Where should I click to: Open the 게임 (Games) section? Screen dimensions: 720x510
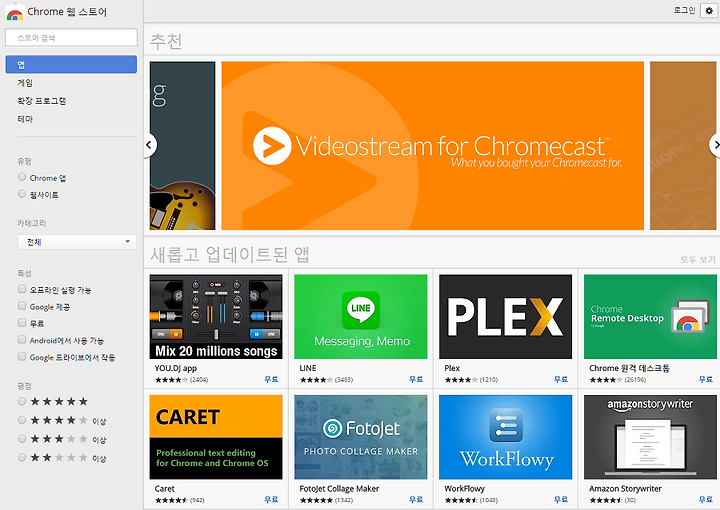coord(25,83)
